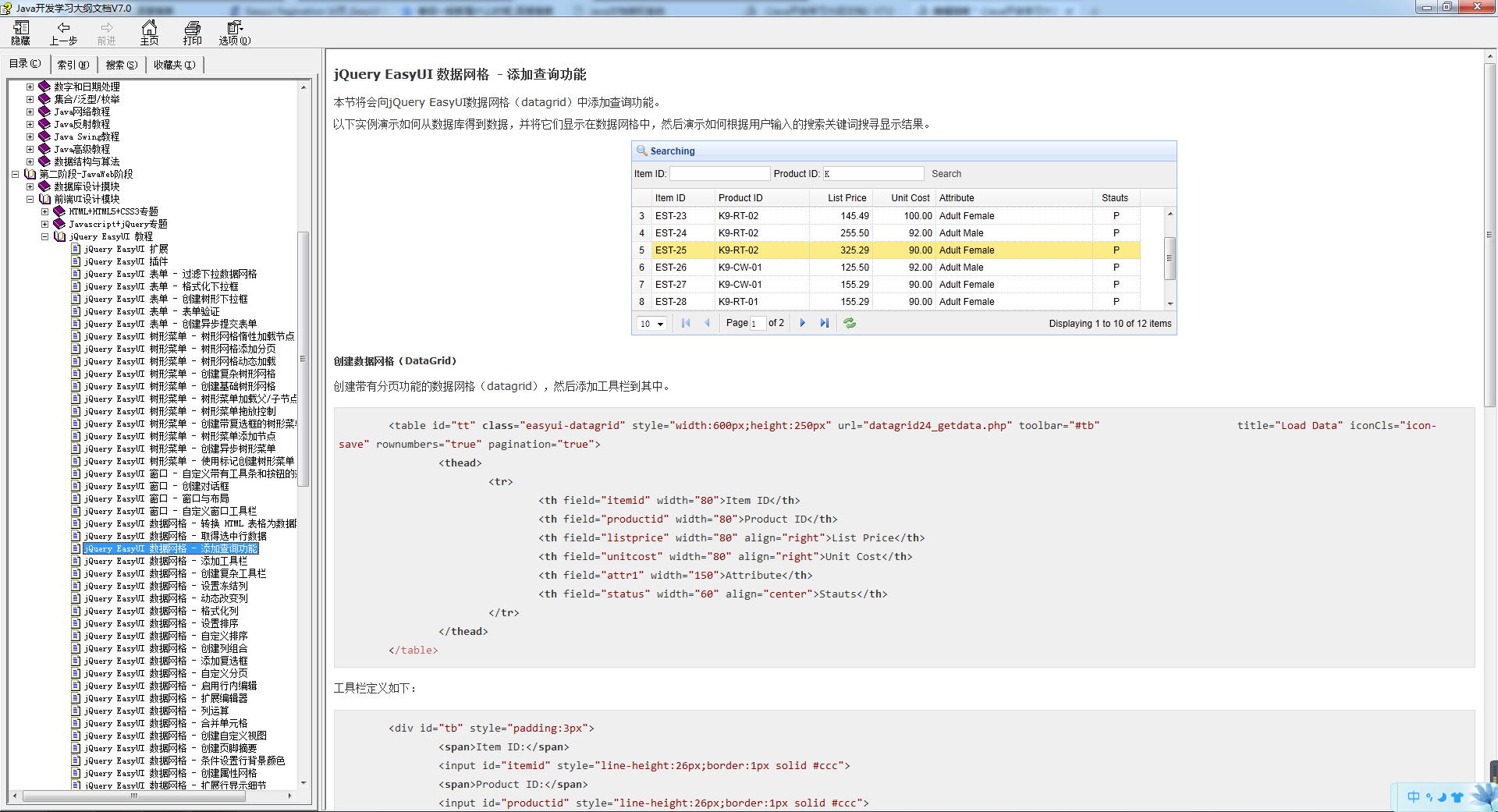Click the Searching magnifier icon

point(642,151)
